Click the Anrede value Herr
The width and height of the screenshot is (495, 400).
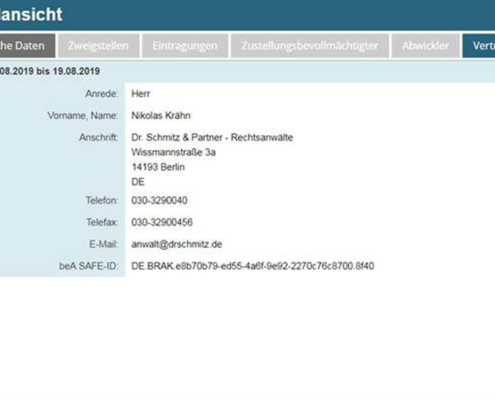coord(141,94)
